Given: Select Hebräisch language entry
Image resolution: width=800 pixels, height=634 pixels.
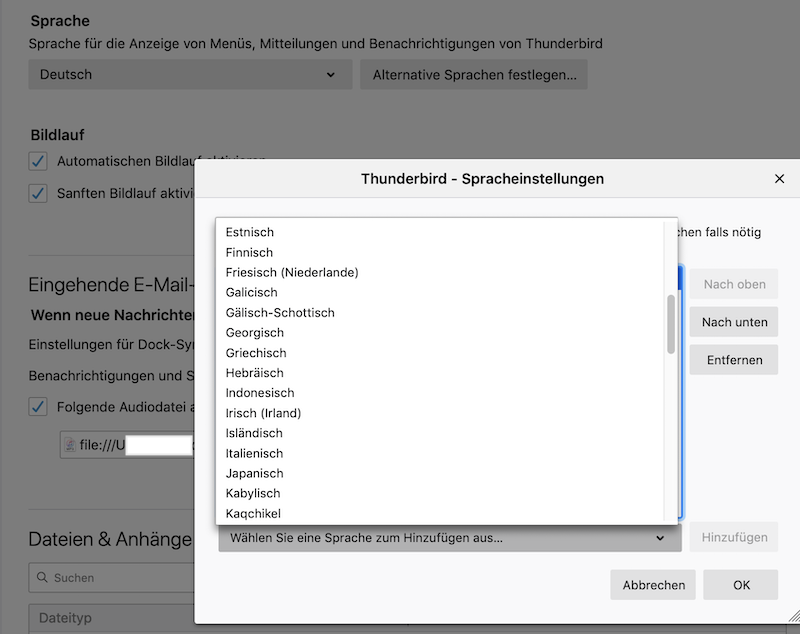Looking at the screenshot, I should (440, 373).
